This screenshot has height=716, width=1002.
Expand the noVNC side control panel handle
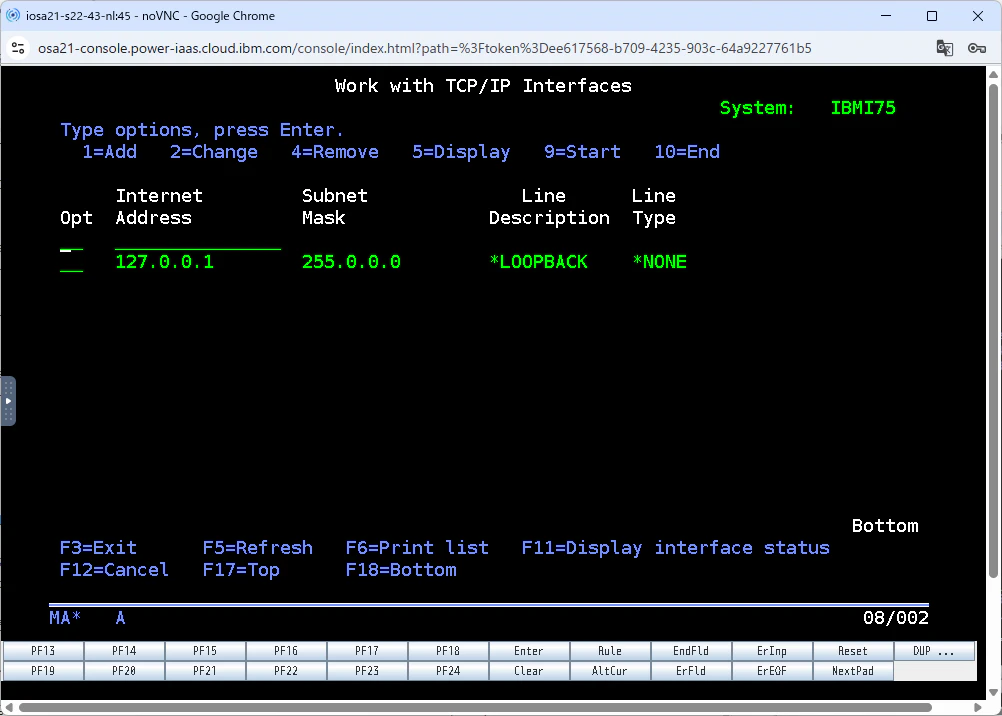coord(8,401)
